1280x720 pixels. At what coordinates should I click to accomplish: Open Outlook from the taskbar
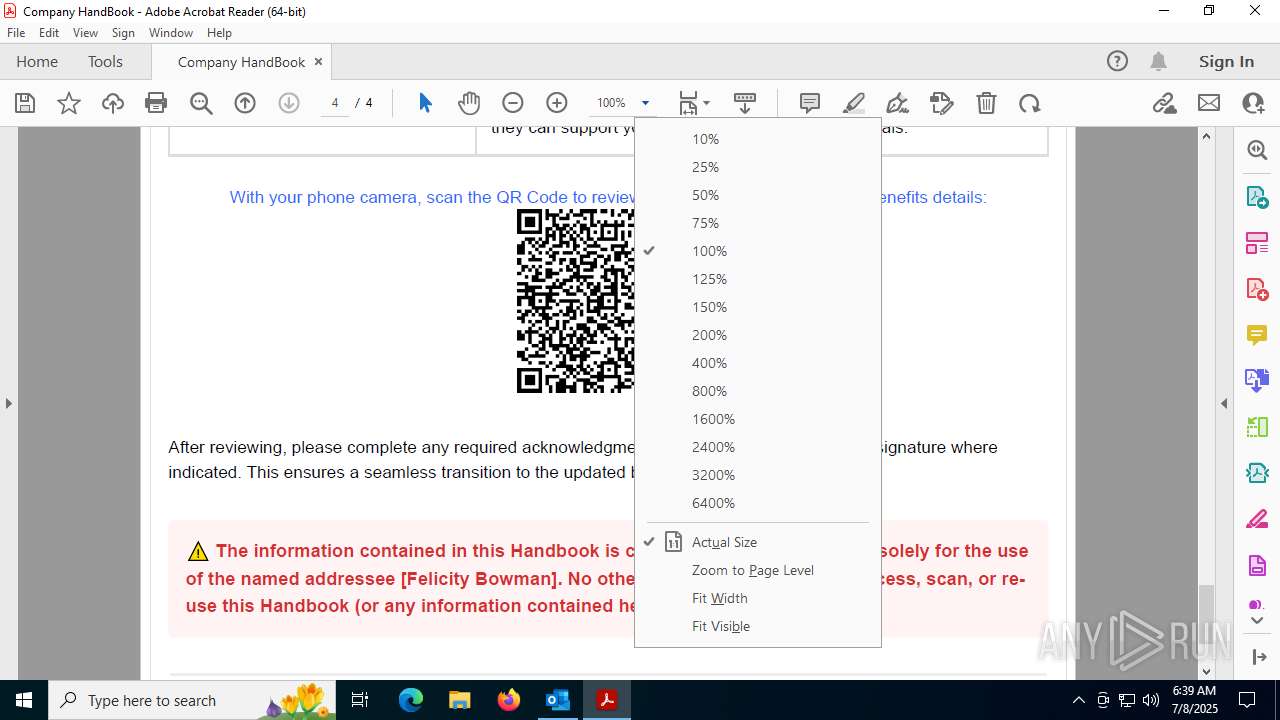click(x=557, y=700)
